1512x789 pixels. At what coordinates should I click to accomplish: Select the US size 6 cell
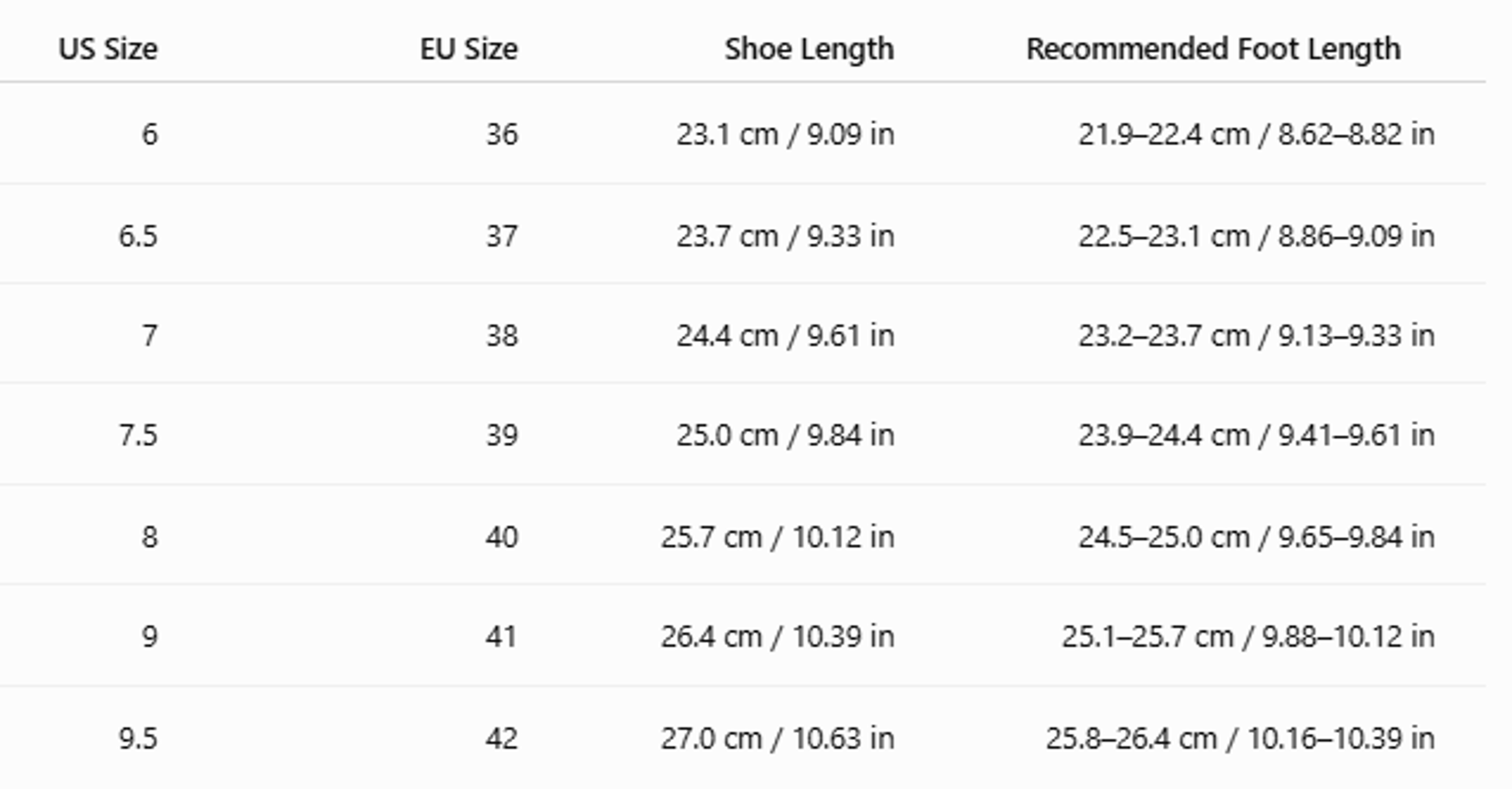150,134
